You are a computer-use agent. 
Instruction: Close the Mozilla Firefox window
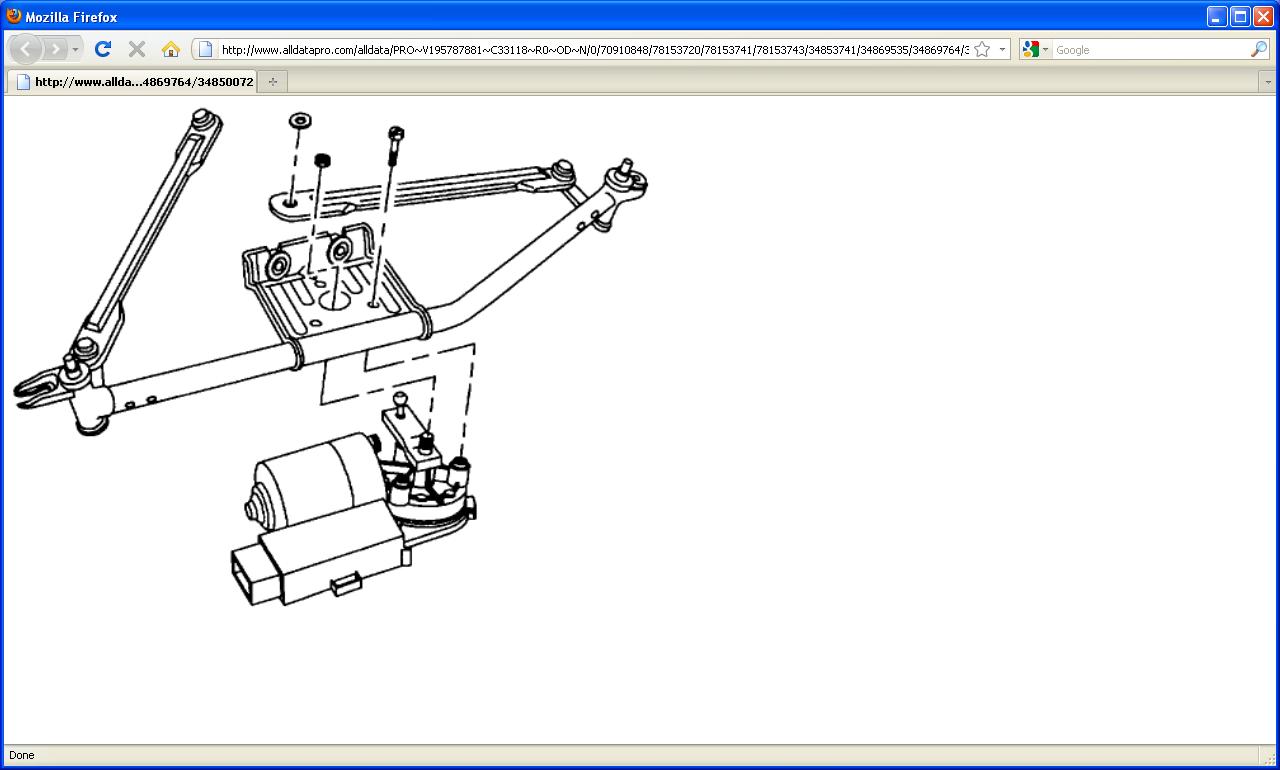click(x=1263, y=16)
